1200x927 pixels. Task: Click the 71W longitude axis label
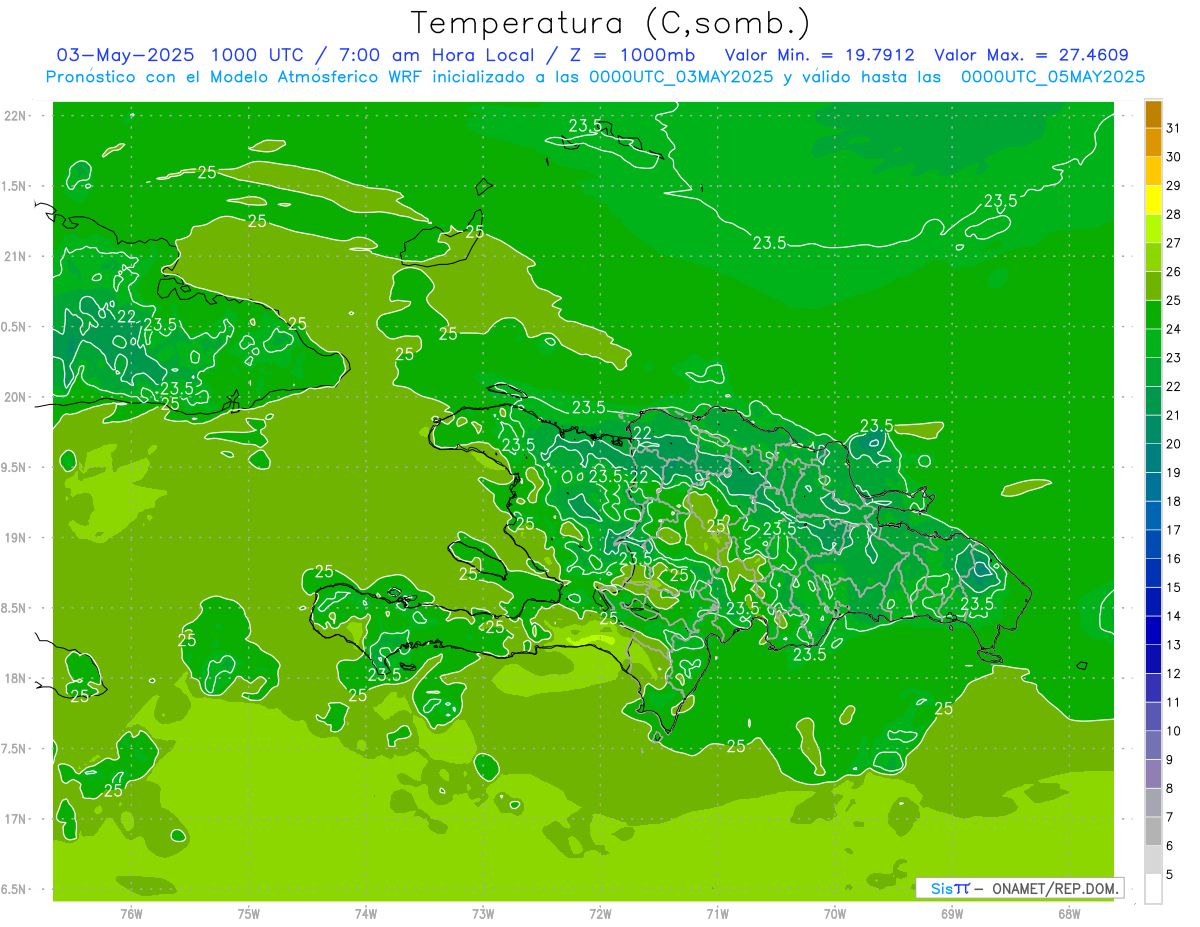click(717, 914)
